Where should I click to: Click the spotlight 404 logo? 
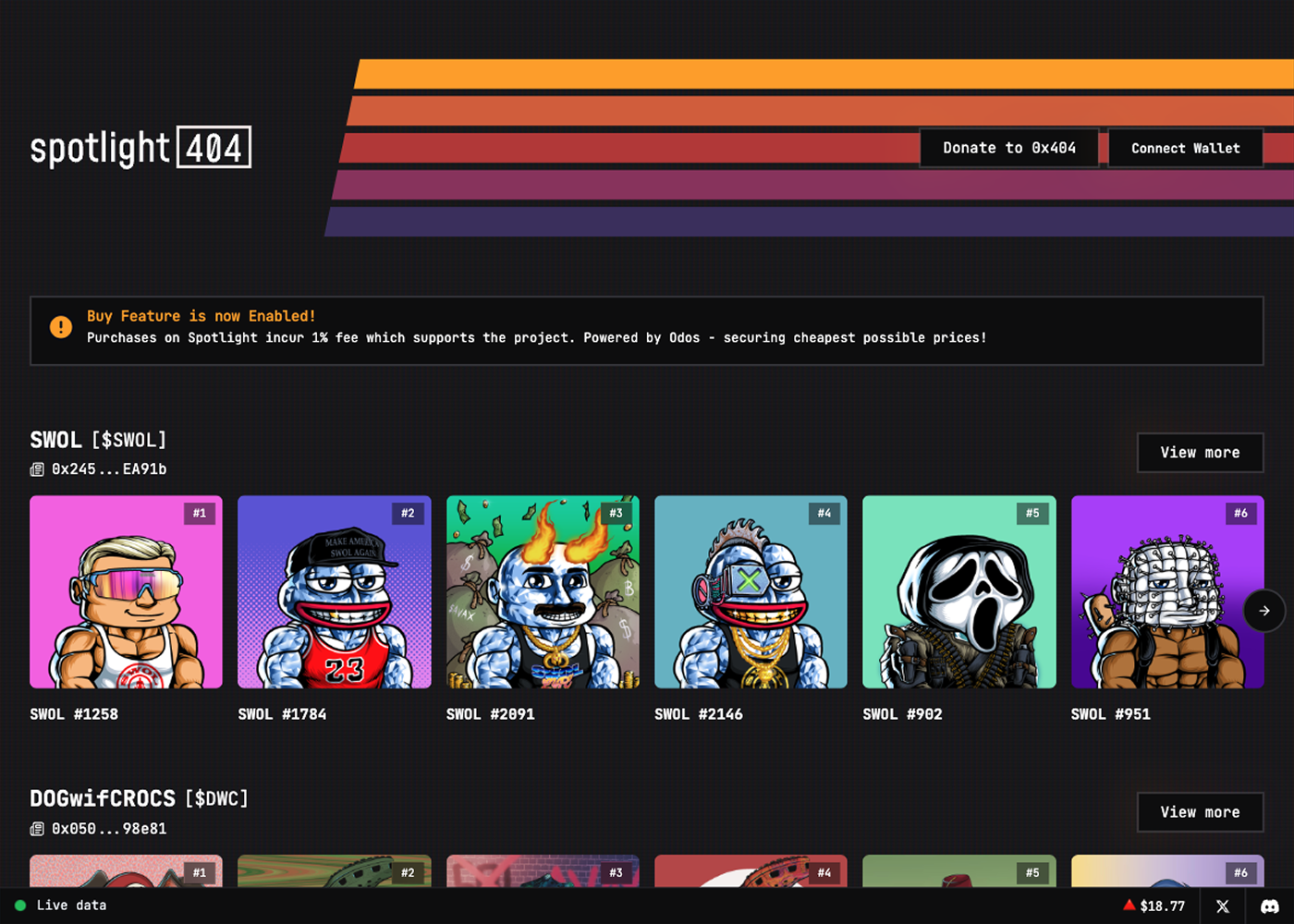pos(140,148)
